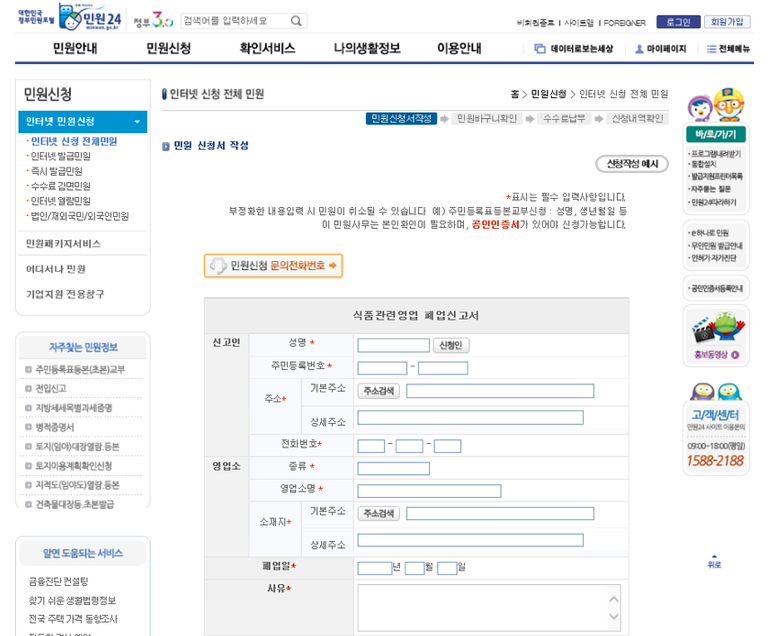Open the 정부3.0 logo link

pyautogui.click(x=152, y=20)
